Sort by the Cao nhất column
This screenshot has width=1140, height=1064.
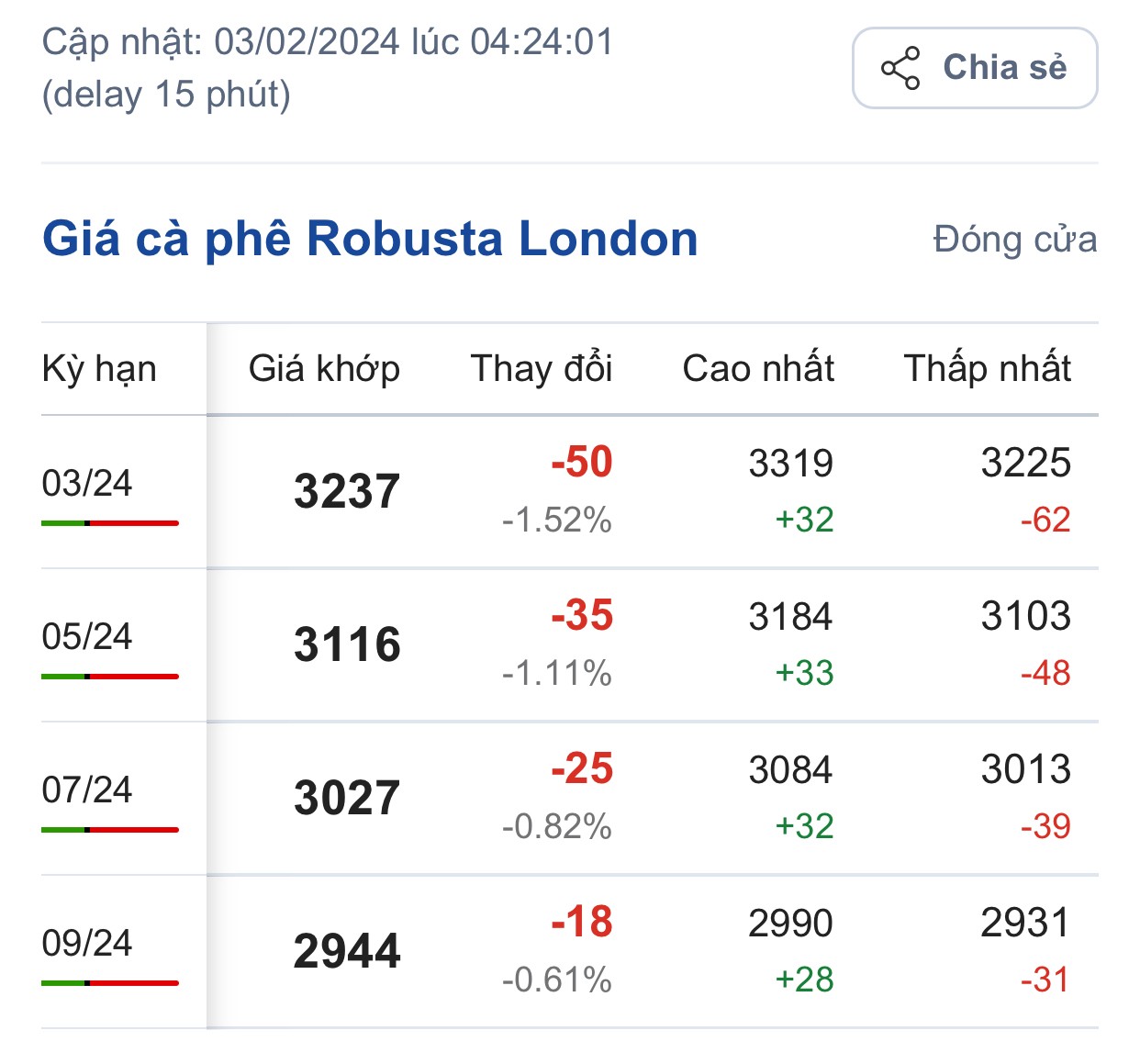click(x=756, y=368)
